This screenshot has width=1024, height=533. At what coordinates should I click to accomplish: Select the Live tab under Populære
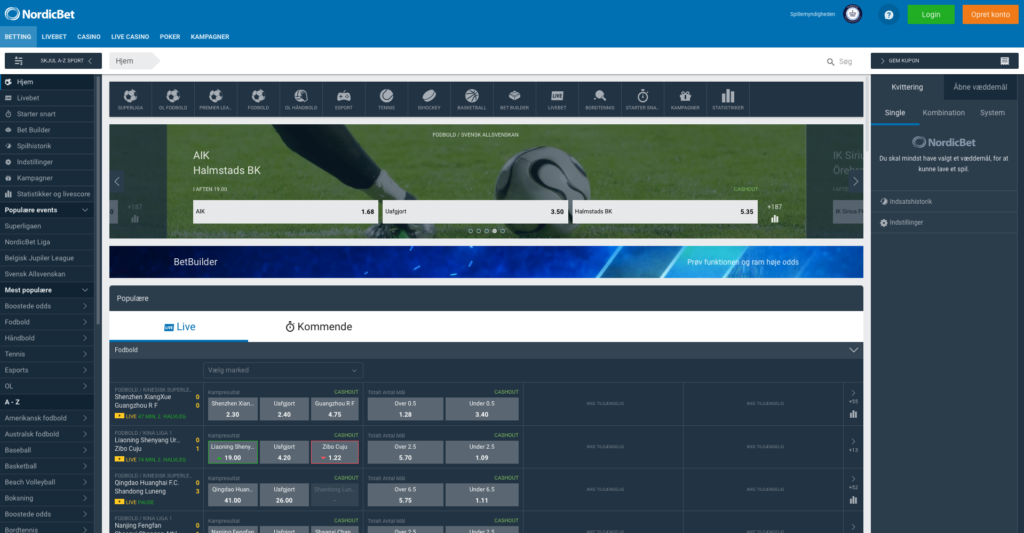pyautogui.click(x=179, y=327)
